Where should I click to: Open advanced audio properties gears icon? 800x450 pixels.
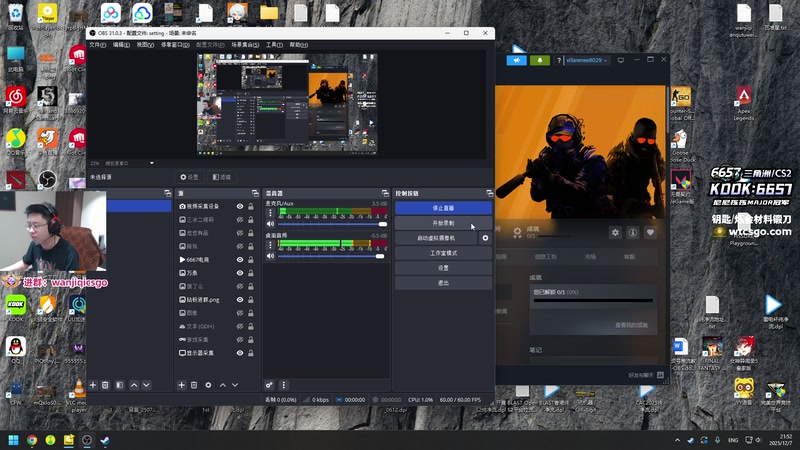pos(269,385)
